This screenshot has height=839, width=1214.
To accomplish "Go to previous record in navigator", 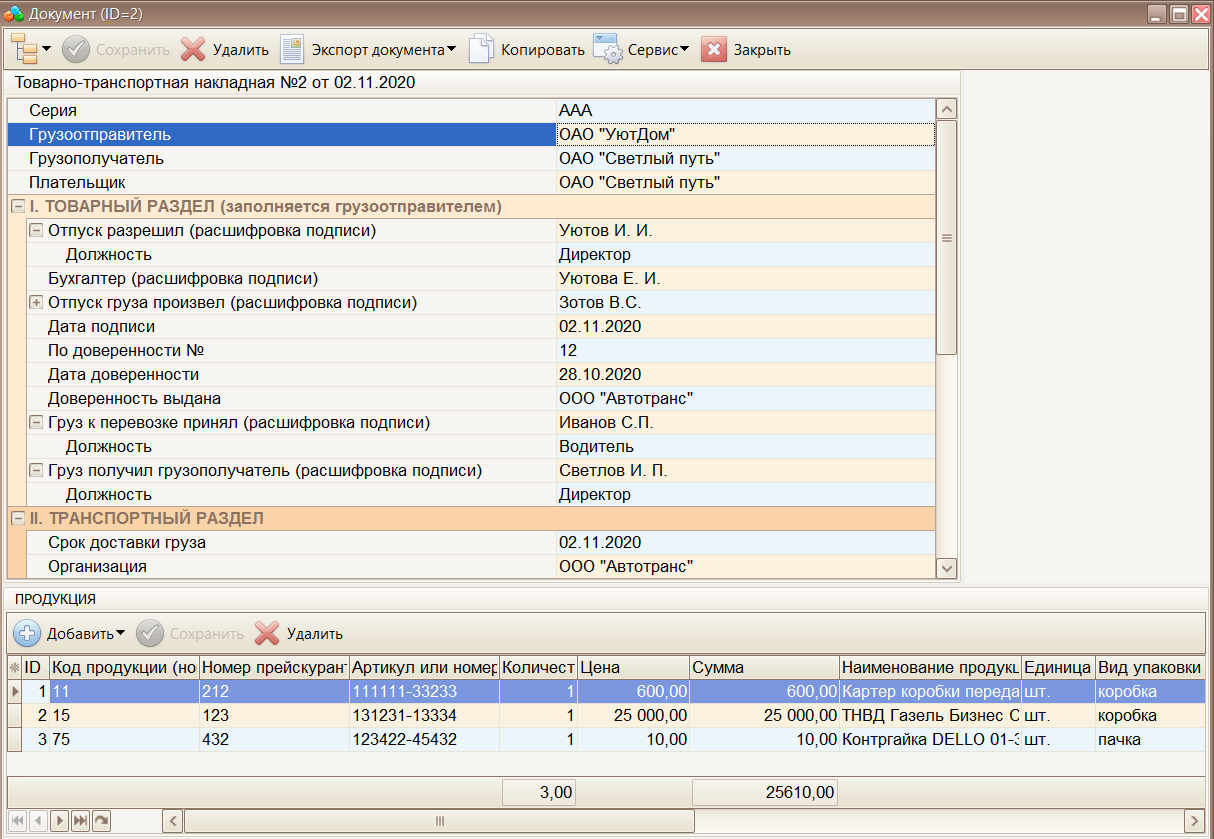I will click(39, 821).
